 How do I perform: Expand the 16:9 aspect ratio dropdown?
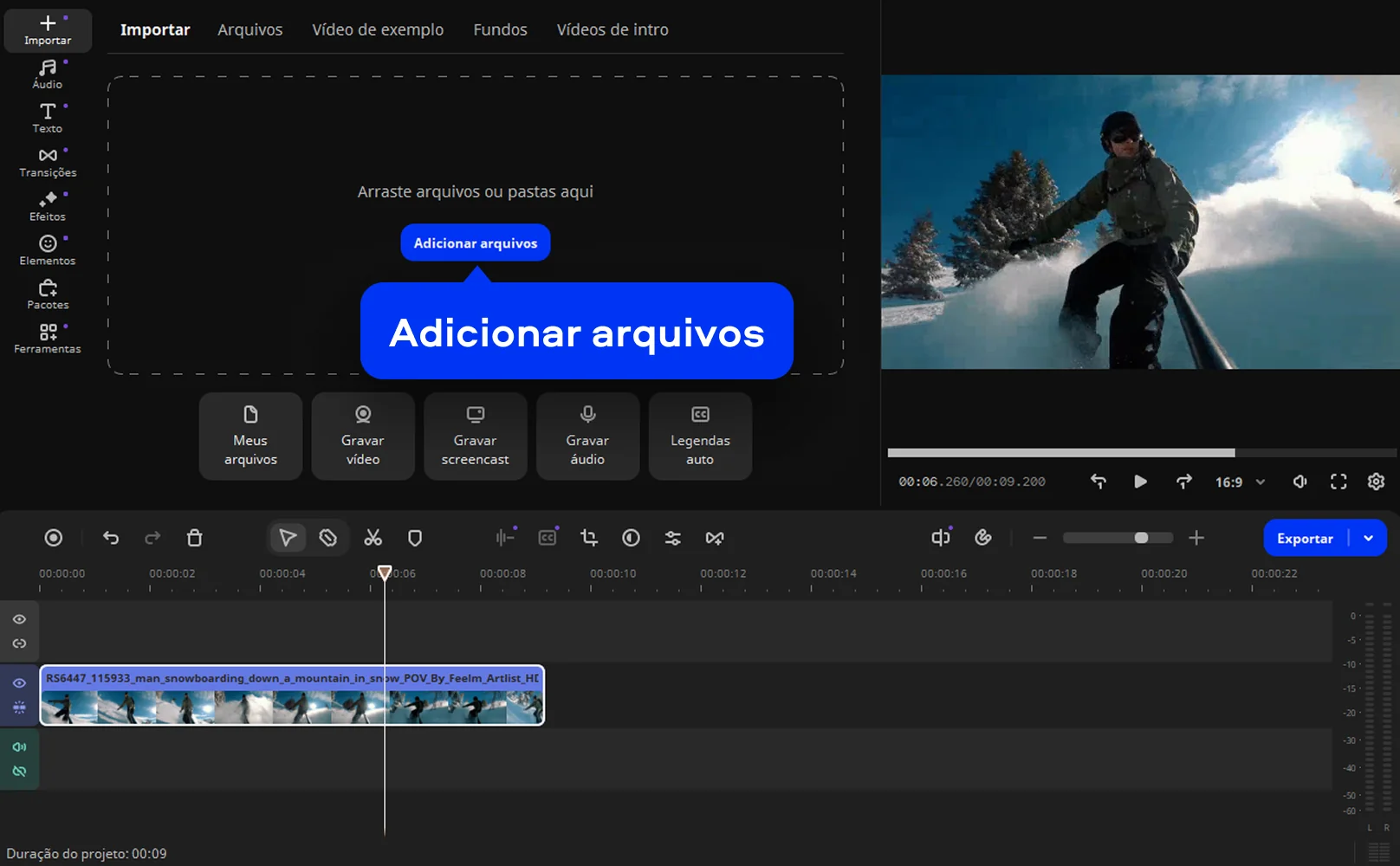point(1240,482)
